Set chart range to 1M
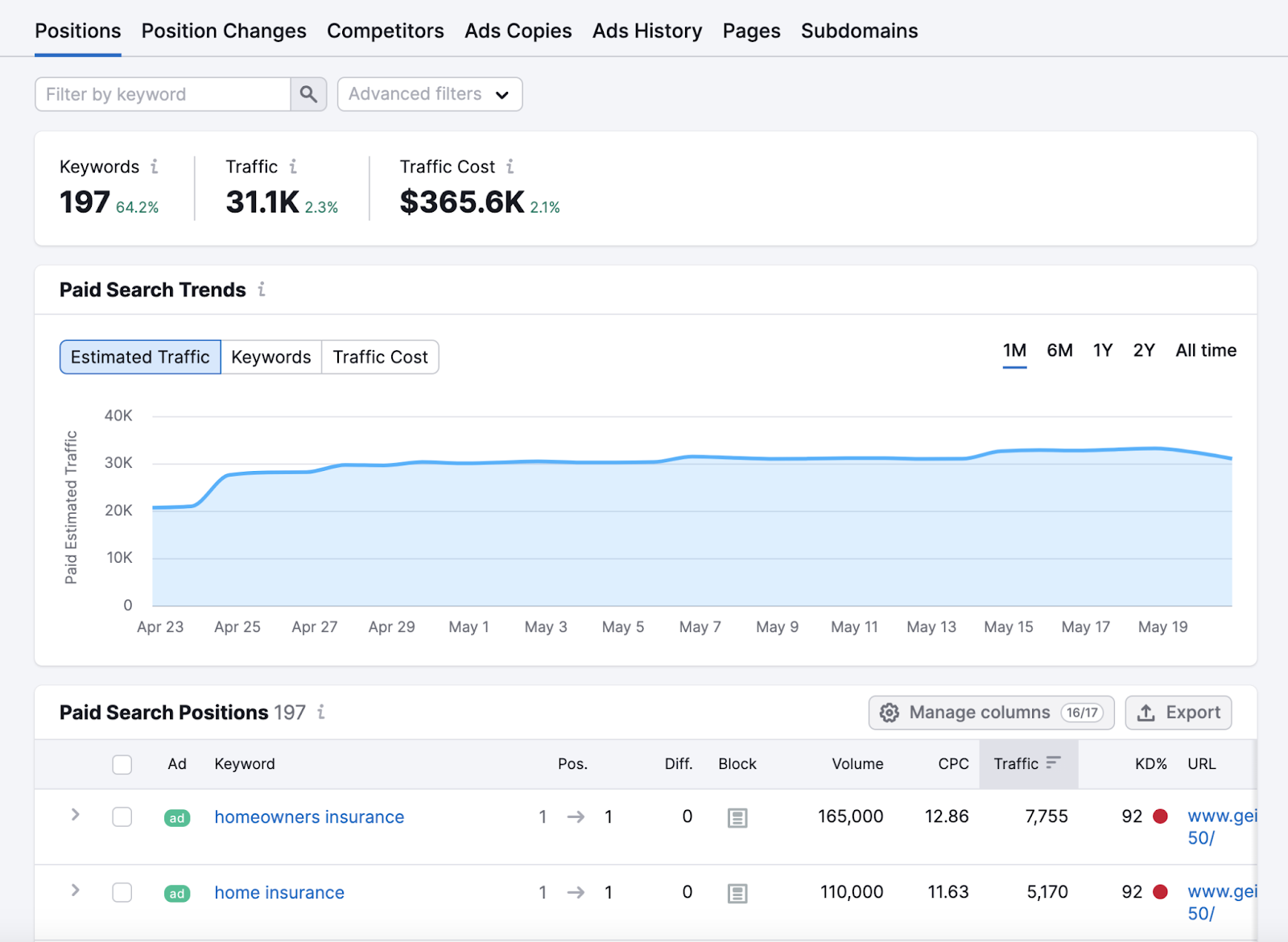The width and height of the screenshot is (1288, 942). click(1014, 350)
